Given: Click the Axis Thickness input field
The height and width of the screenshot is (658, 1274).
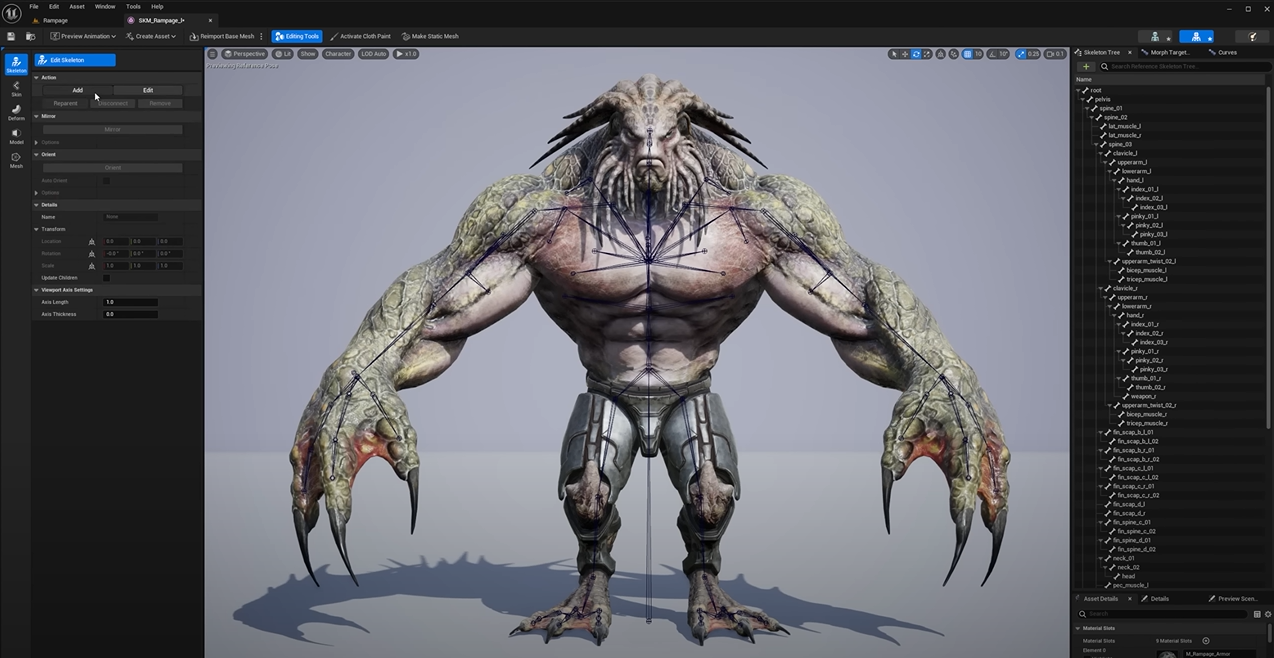Looking at the screenshot, I should (x=131, y=314).
